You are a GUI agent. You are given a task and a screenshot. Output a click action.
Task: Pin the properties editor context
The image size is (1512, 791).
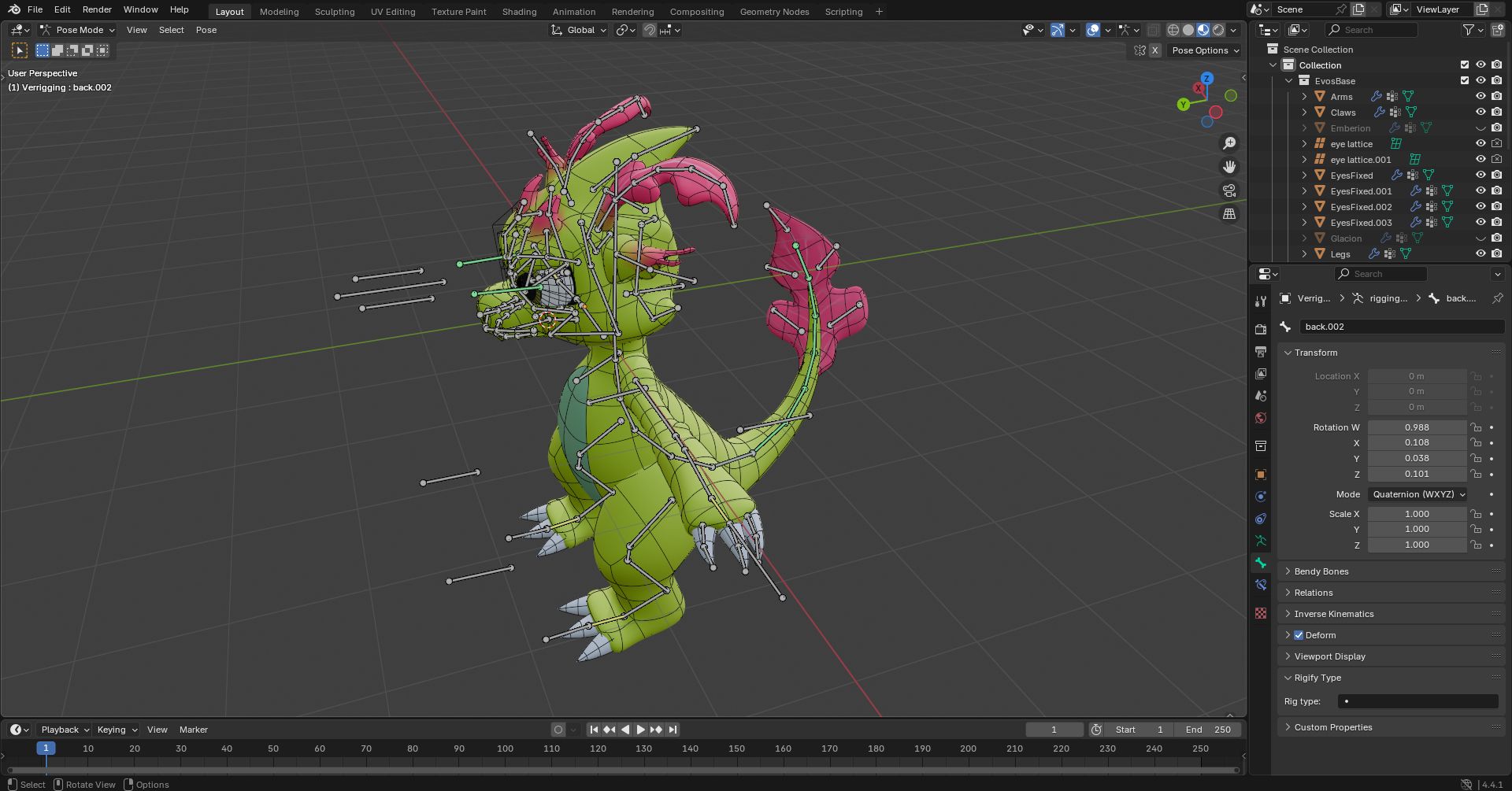[x=1497, y=298]
